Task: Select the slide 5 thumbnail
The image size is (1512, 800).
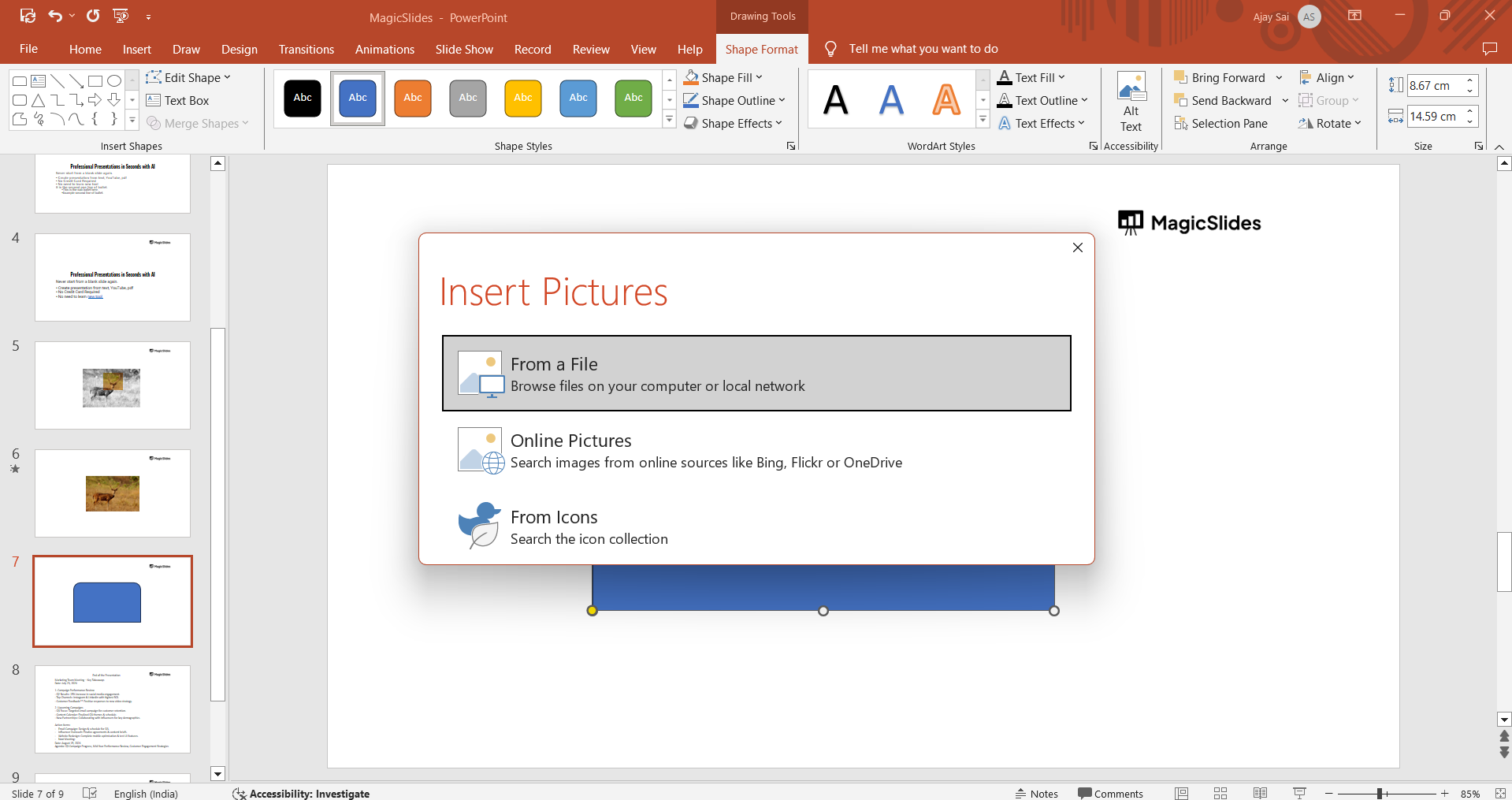Action: click(113, 385)
